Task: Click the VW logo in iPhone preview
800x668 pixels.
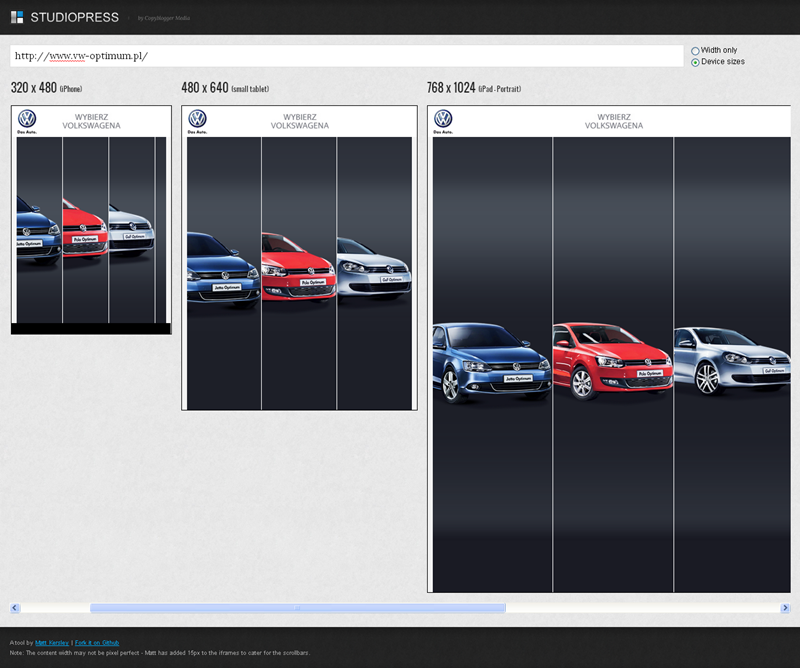Action: (27, 119)
